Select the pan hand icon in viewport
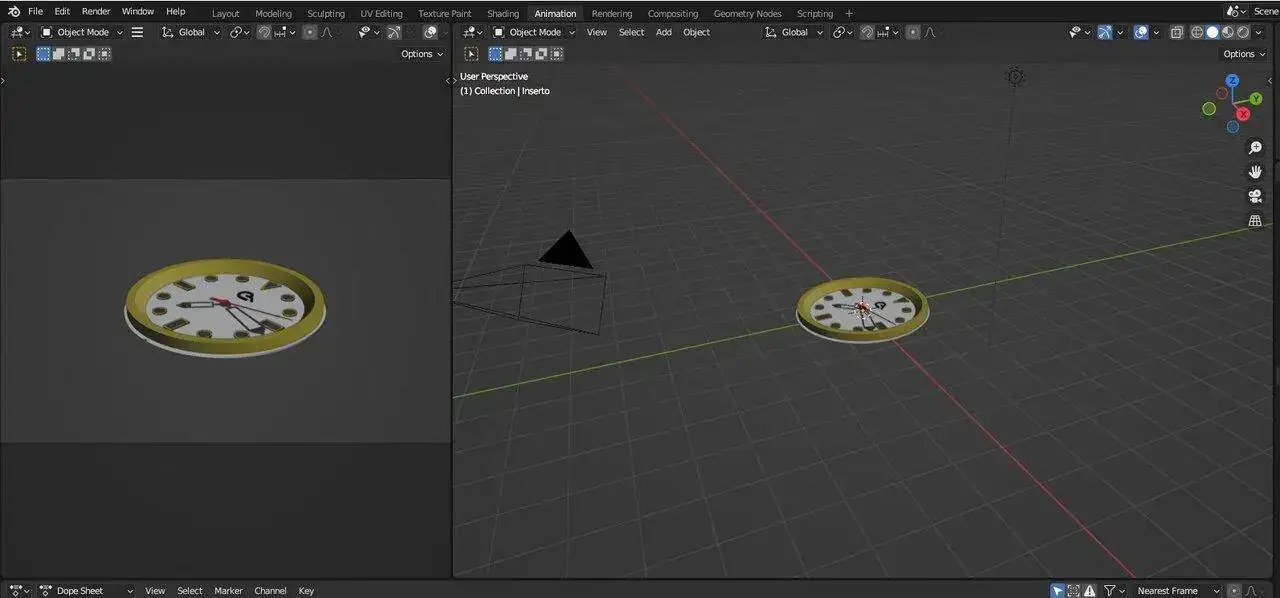This screenshot has height=598, width=1280. click(x=1255, y=172)
